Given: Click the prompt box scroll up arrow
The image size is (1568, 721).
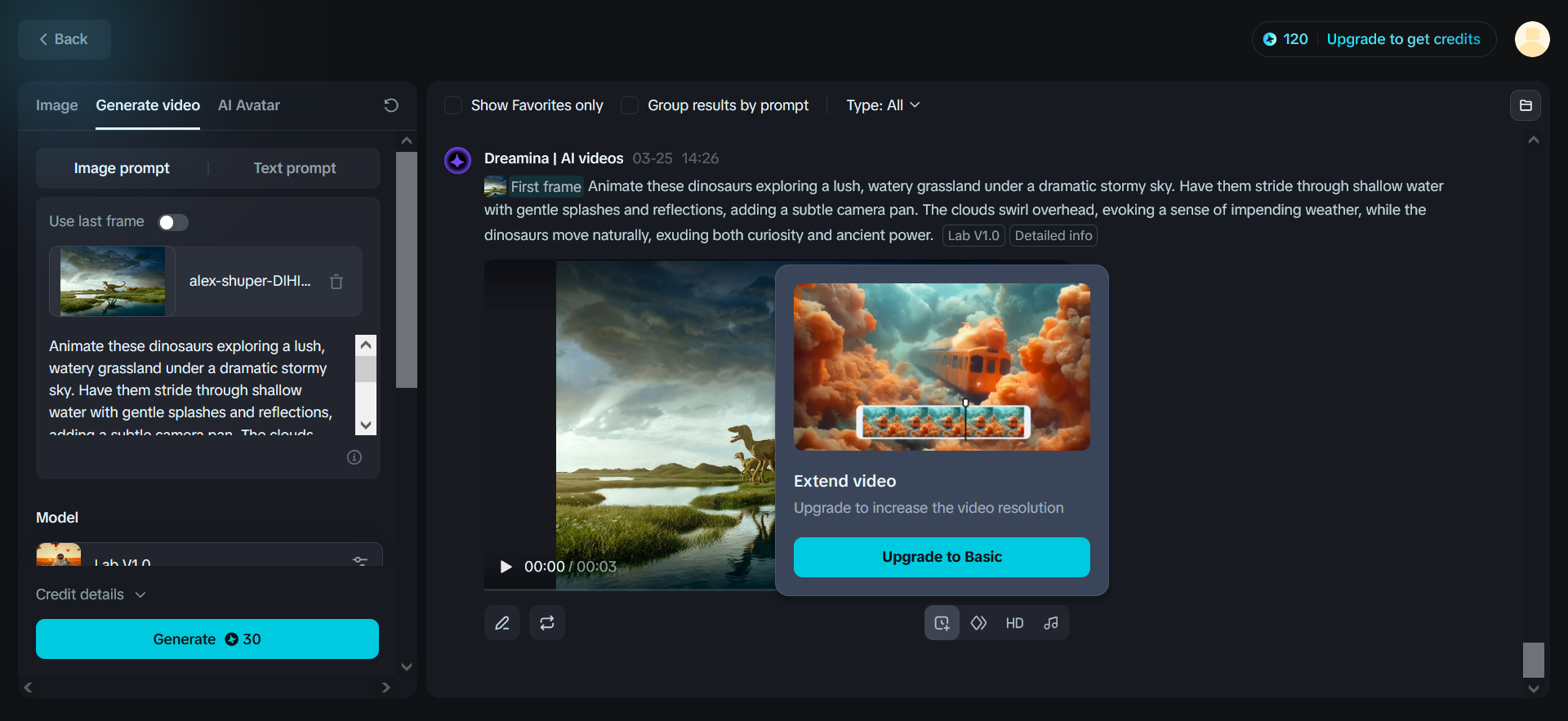Looking at the screenshot, I should [x=366, y=345].
